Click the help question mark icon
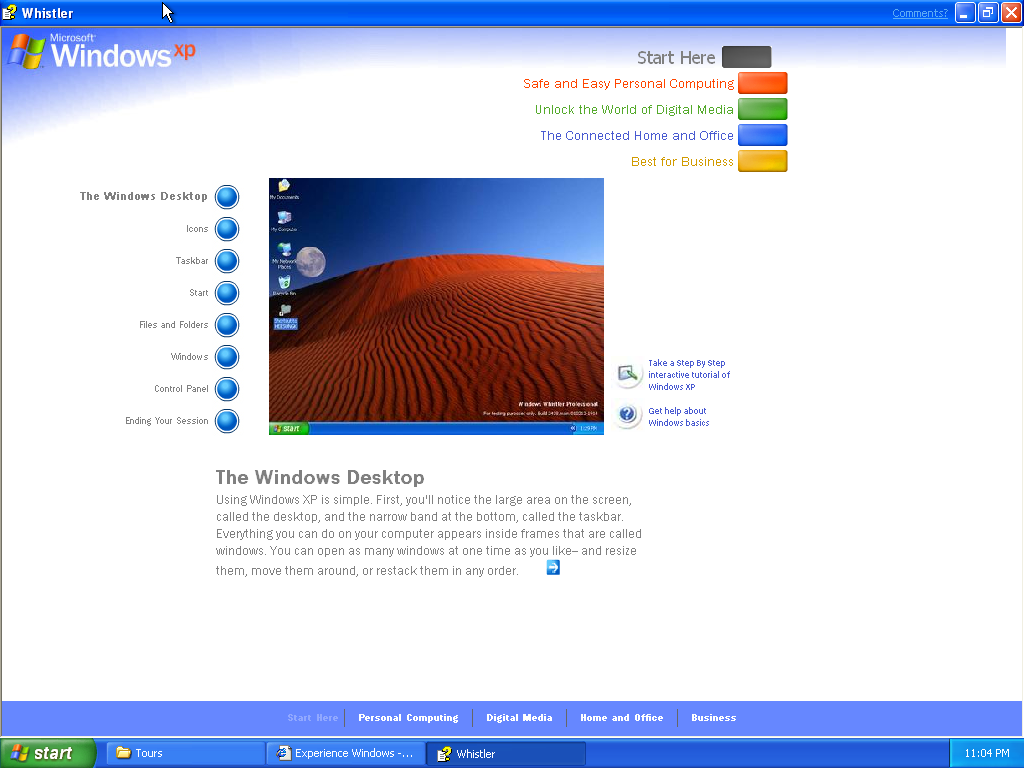The width and height of the screenshot is (1024, 768). pos(628,415)
